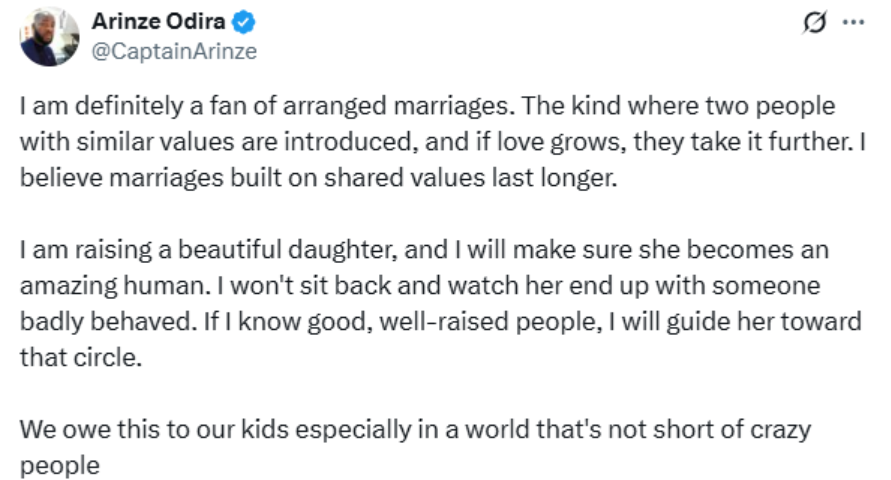Open the @CaptainArinze handle link
Viewport: 891px width, 480px height.
174,52
